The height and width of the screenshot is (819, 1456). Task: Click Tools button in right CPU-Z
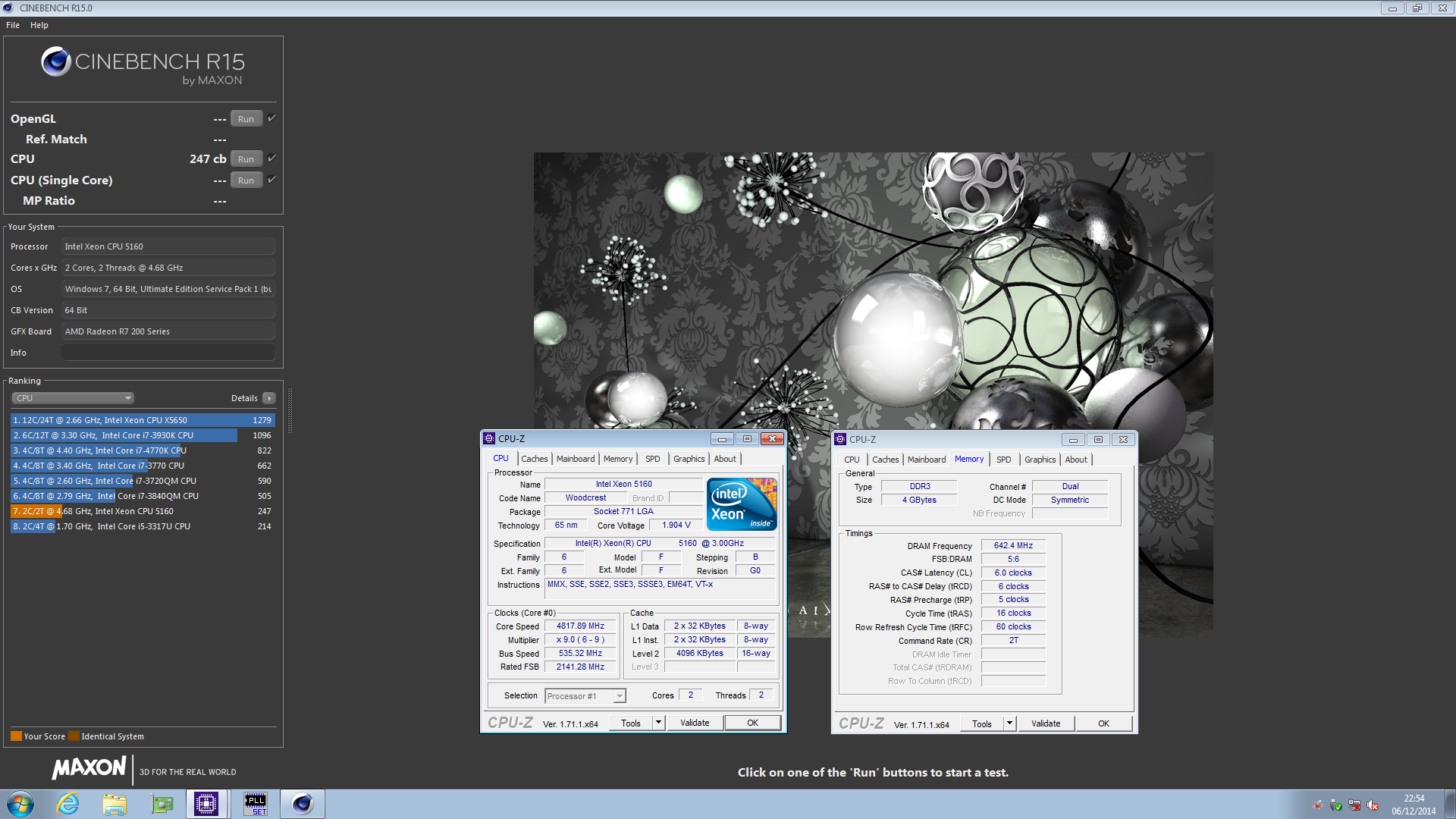coord(982,724)
